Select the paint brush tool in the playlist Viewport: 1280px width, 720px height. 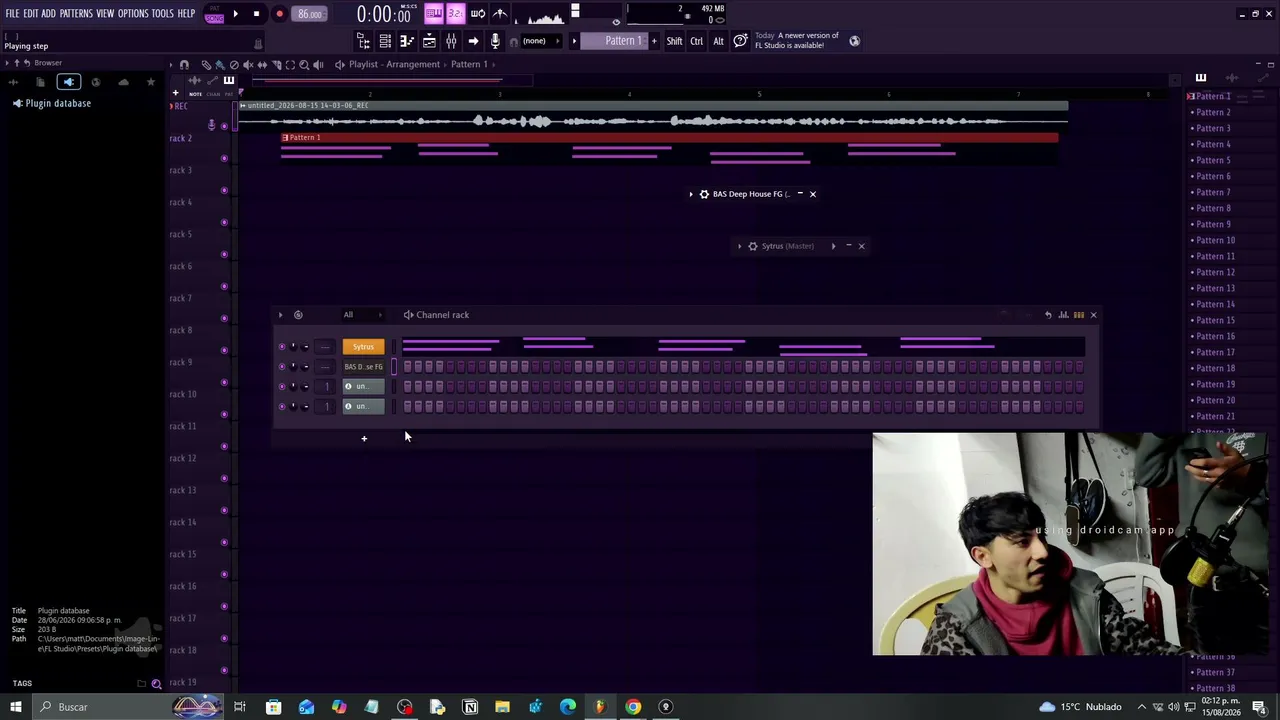coord(220,64)
